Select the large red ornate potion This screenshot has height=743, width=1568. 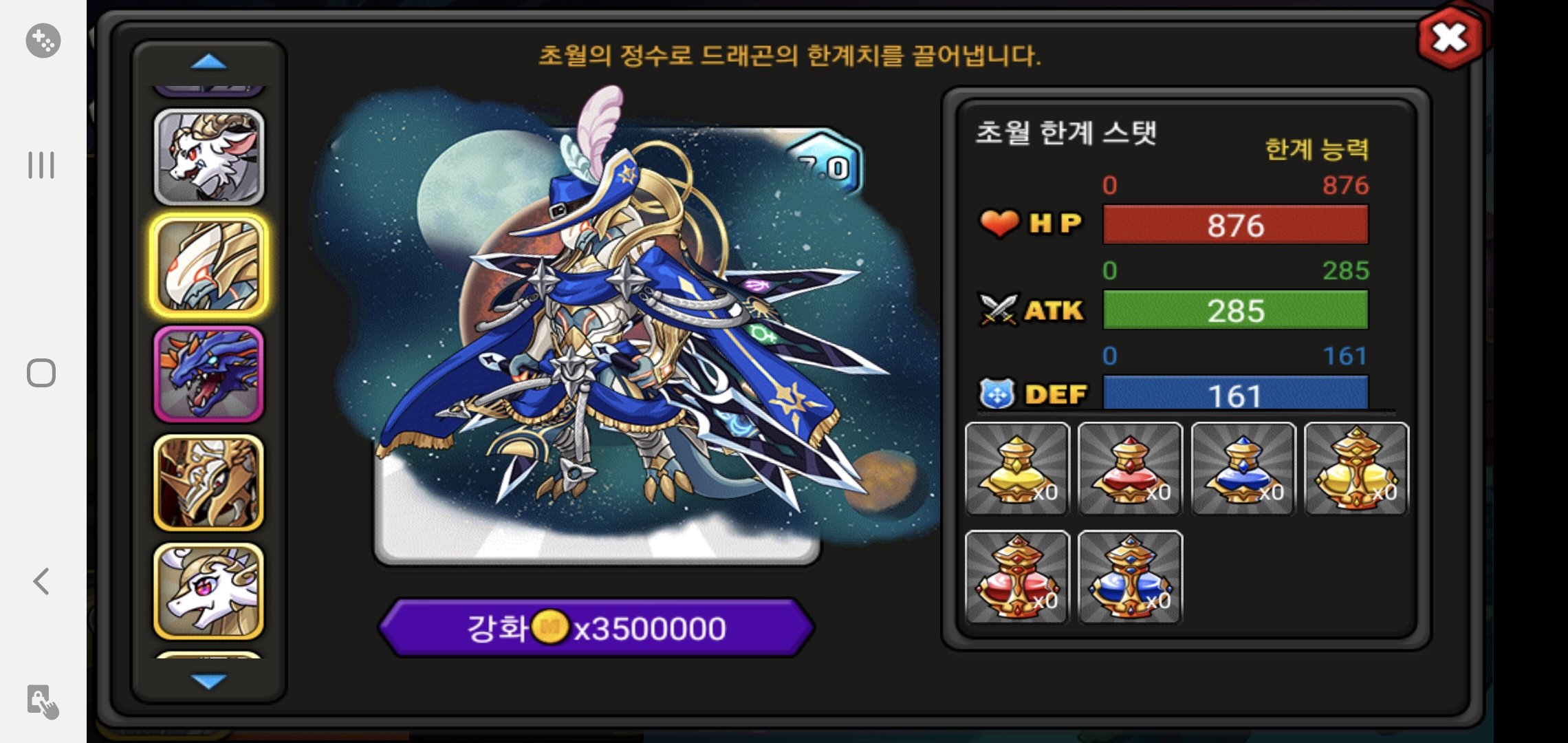point(1018,577)
